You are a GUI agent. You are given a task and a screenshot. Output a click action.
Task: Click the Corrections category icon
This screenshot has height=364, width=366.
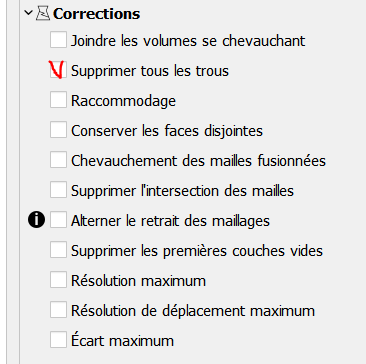click(x=43, y=14)
